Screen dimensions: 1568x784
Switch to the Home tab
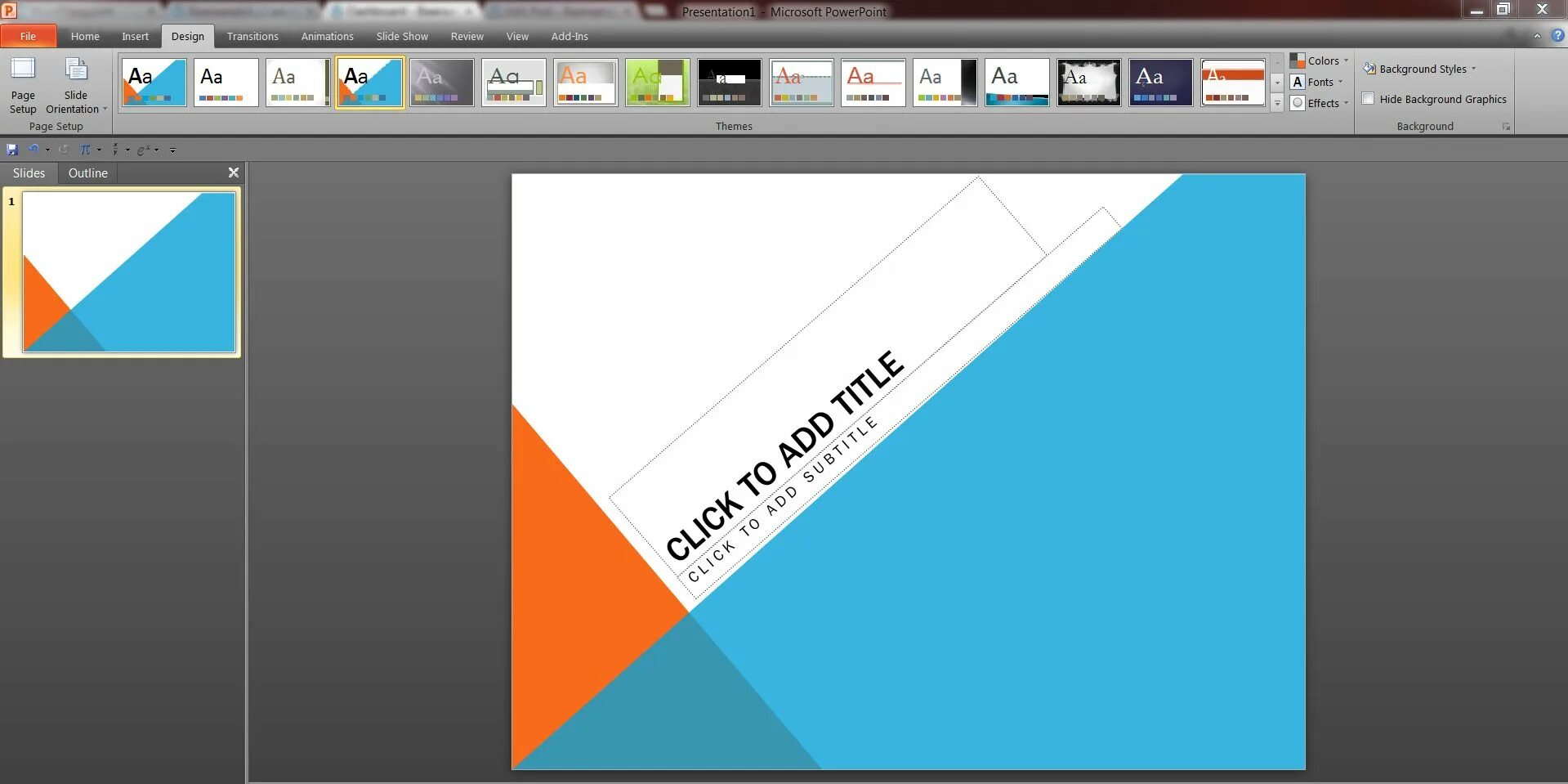85,36
